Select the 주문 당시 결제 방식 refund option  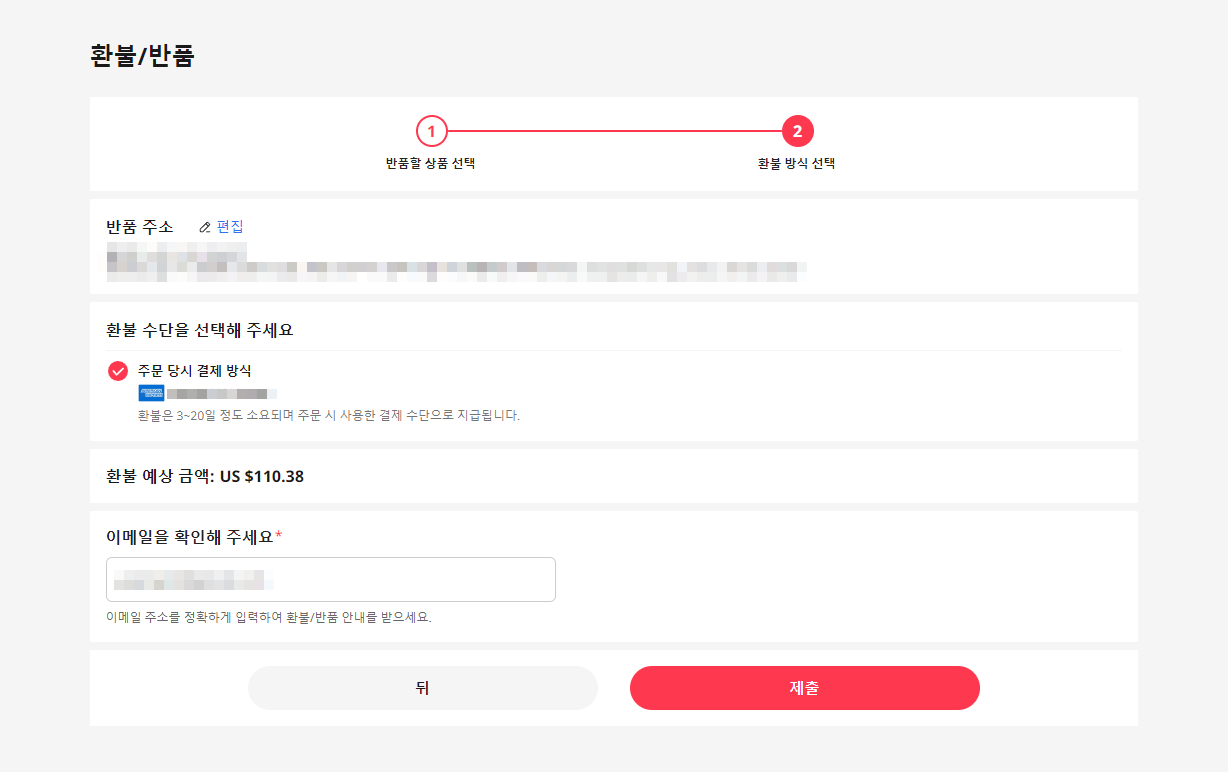[x=195, y=370]
